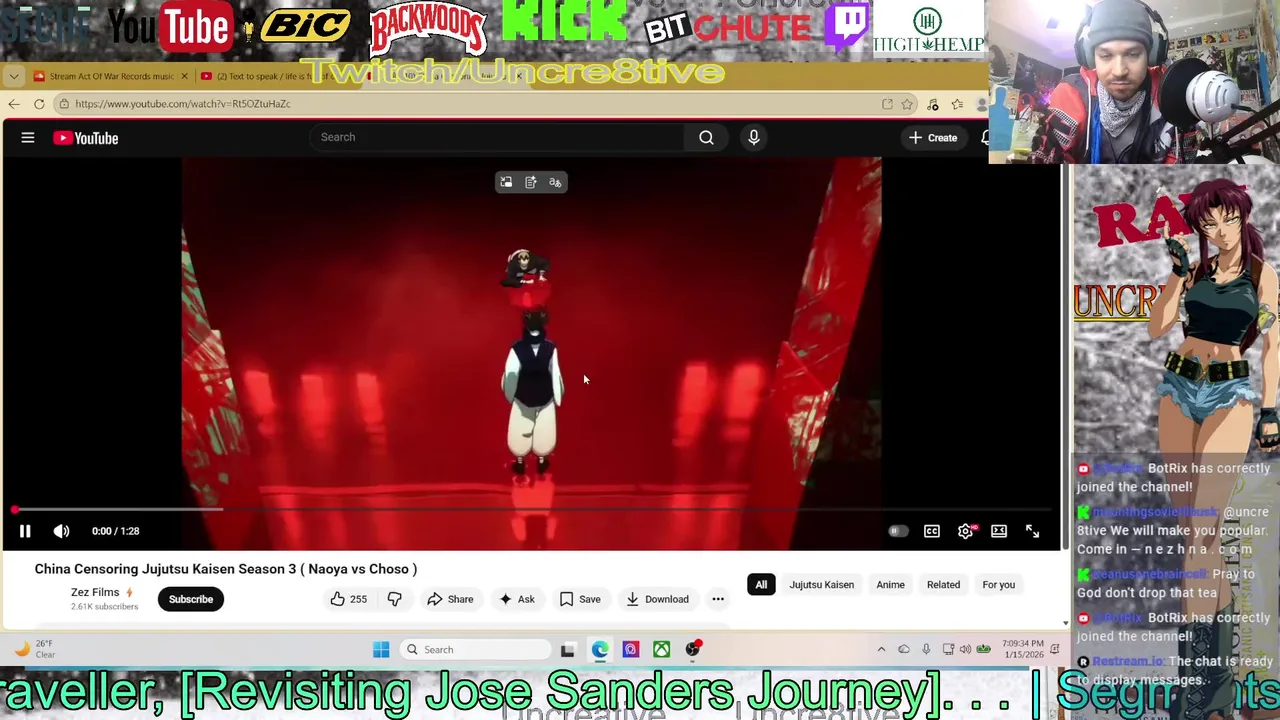This screenshot has width=1280, height=720.
Task: Click the split screen icon in address bar
Action: click(x=887, y=104)
